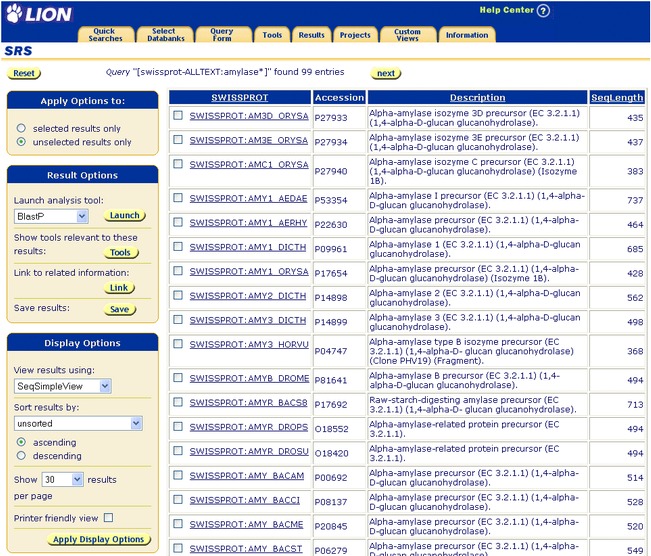This screenshot has width=651, height=556.
Task: Open the results per page dropdown
Action: tap(63, 480)
